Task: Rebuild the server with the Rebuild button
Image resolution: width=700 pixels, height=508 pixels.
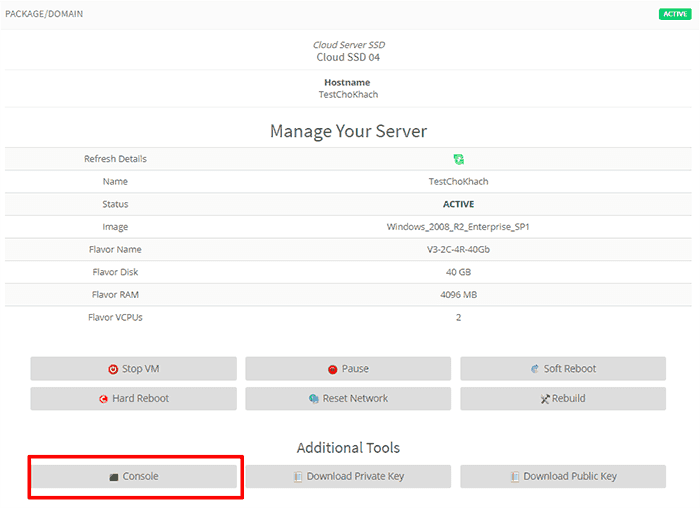Action: [x=563, y=398]
